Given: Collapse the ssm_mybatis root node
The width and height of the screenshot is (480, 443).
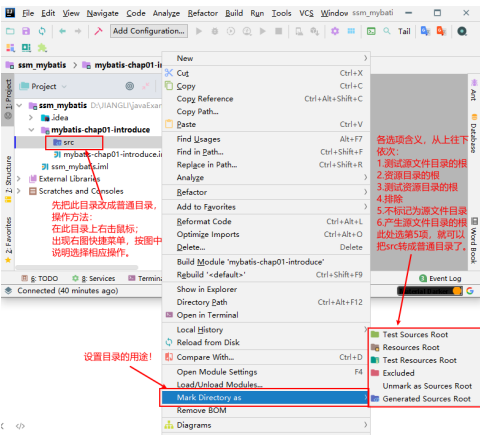Looking at the screenshot, I should 19,105.
